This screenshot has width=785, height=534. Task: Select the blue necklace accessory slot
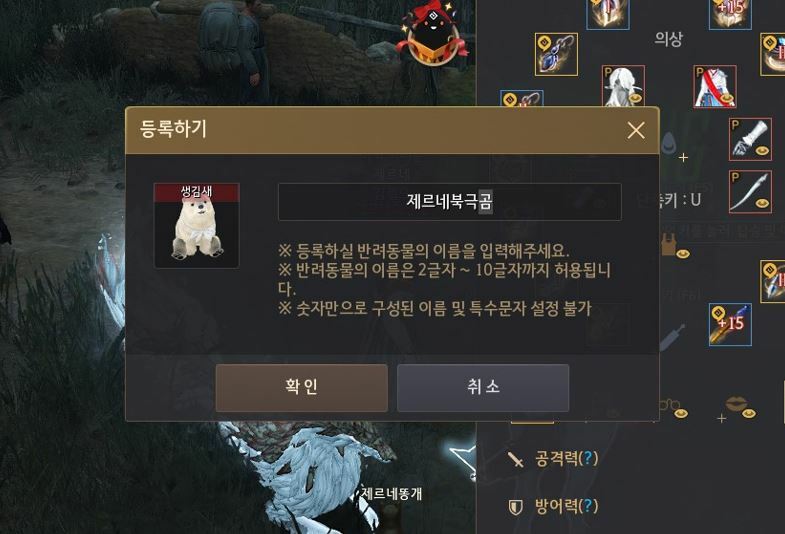(556, 54)
